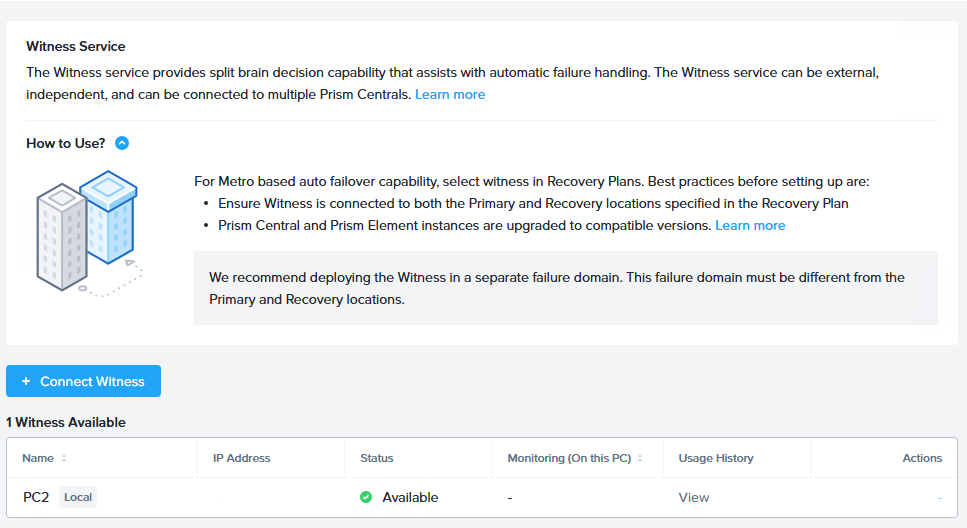The height and width of the screenshot is (528, 967).
Task: Click the Actions dash for PC2 row
Action: [939, 497]
